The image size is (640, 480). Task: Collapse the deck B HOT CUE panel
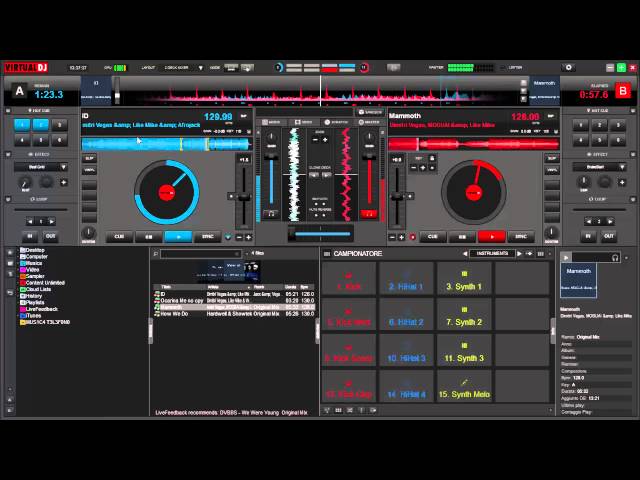(x=633, y=111)
